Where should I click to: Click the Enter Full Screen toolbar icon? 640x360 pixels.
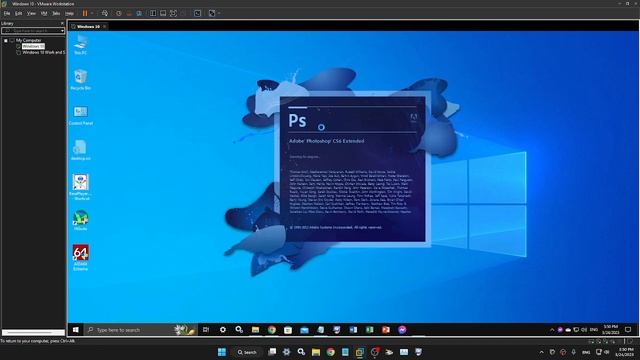coord(173,13)
